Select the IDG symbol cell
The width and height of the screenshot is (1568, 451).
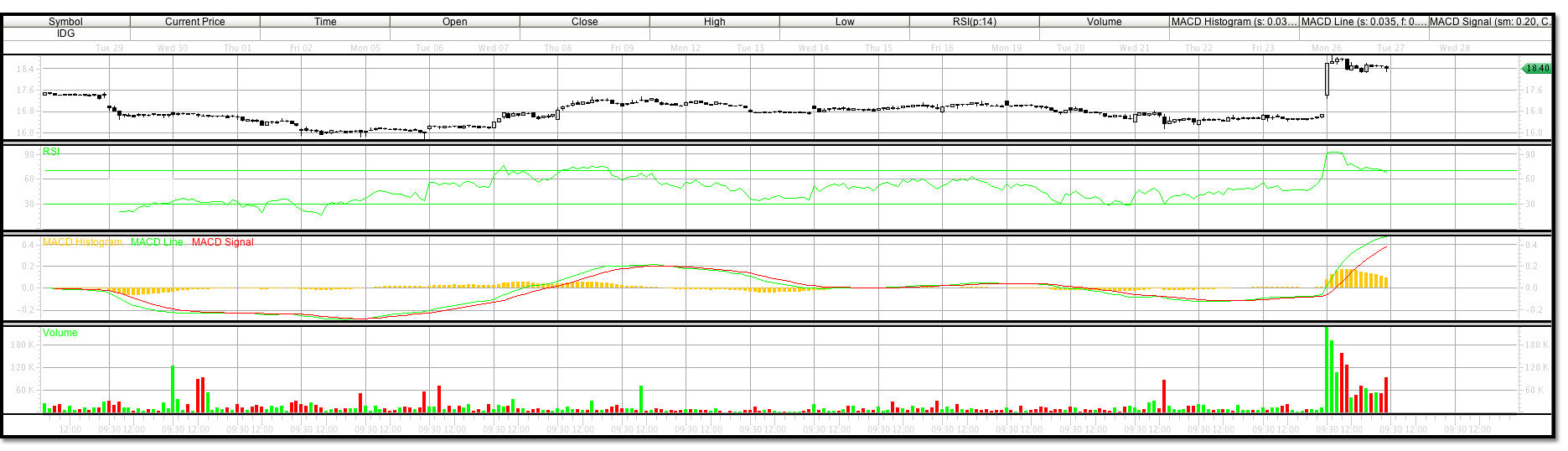coord(65,34)
